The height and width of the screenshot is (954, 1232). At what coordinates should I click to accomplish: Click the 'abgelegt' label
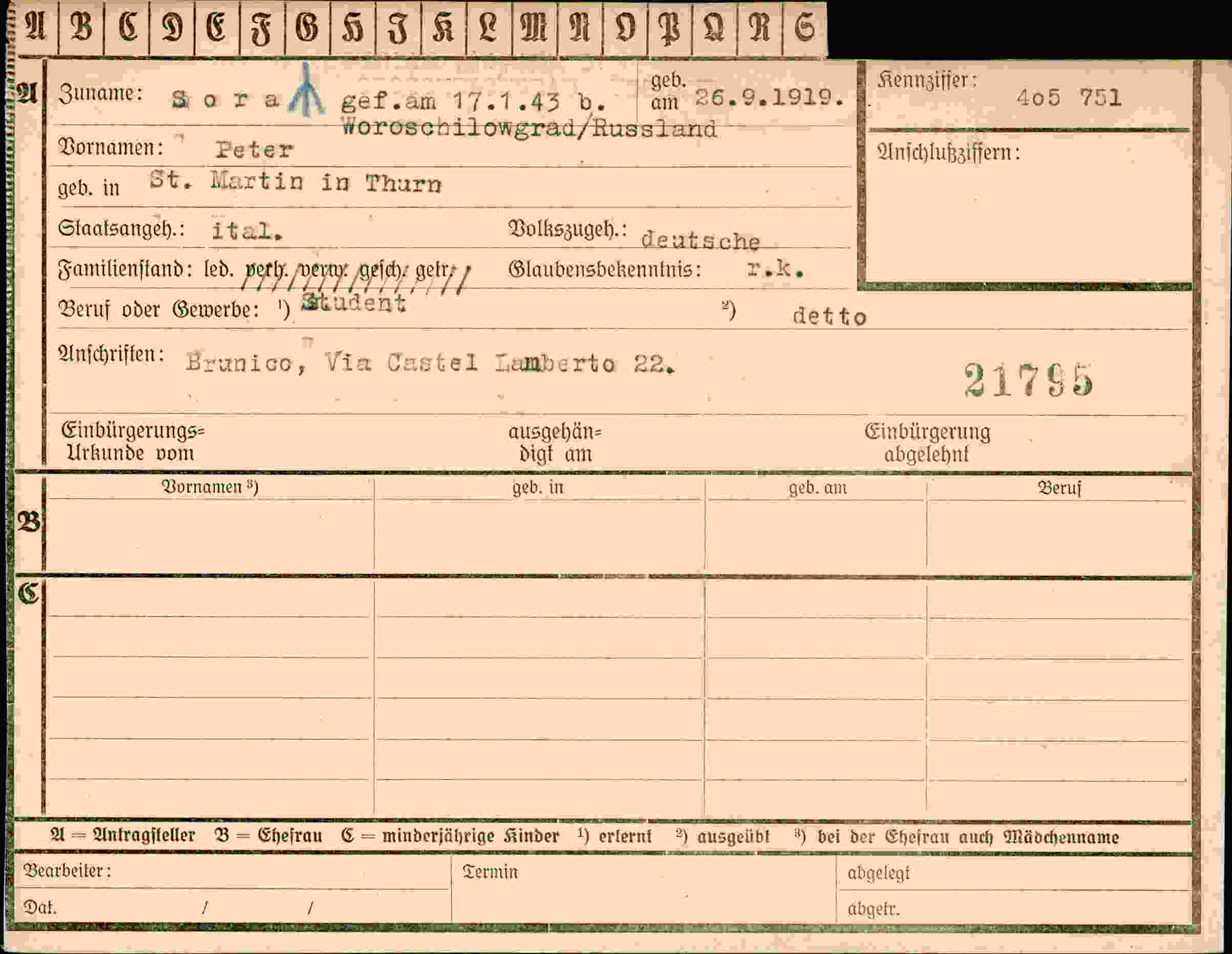[x=878, y=873]
